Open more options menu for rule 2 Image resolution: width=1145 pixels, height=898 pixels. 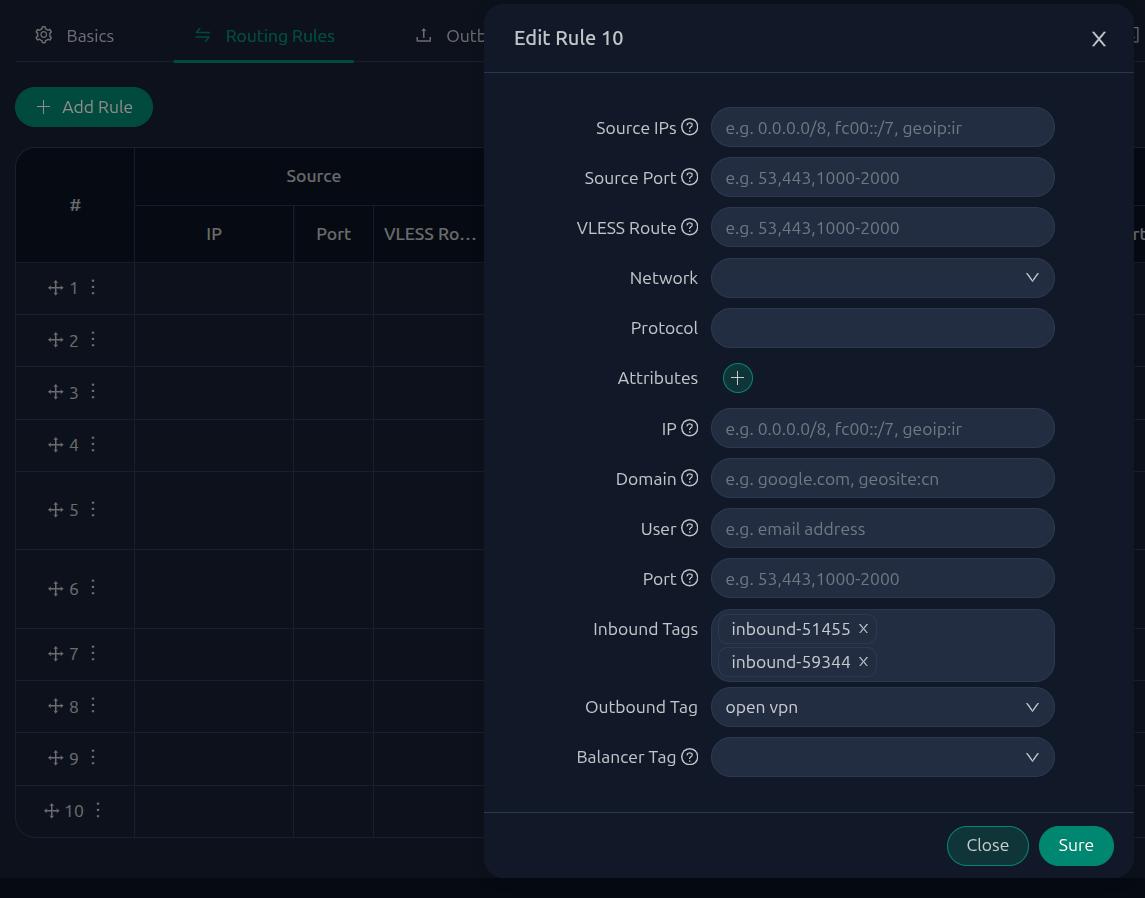[93, 339]
